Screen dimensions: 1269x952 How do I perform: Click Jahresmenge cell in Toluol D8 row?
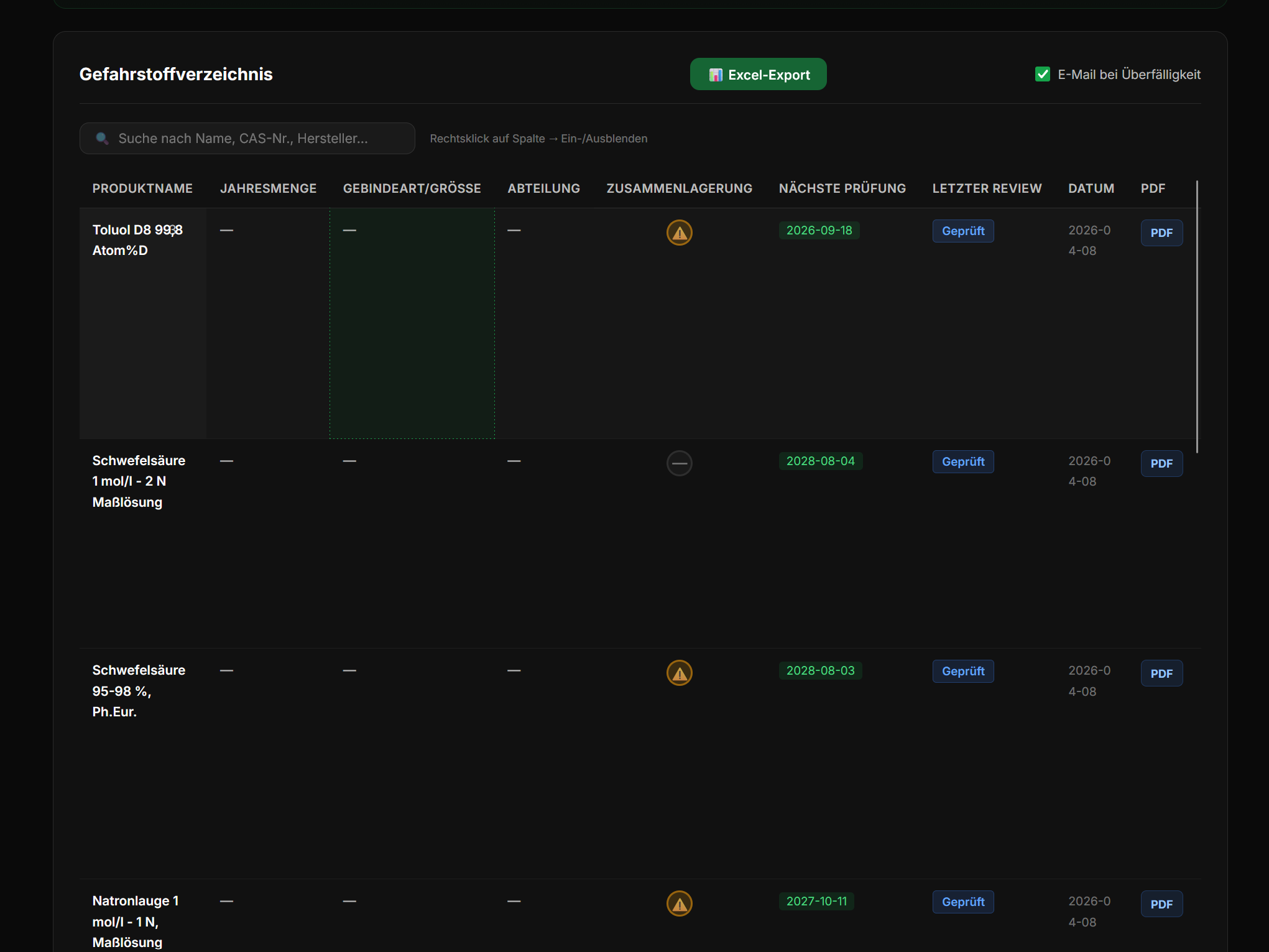(x=268, y=323)
